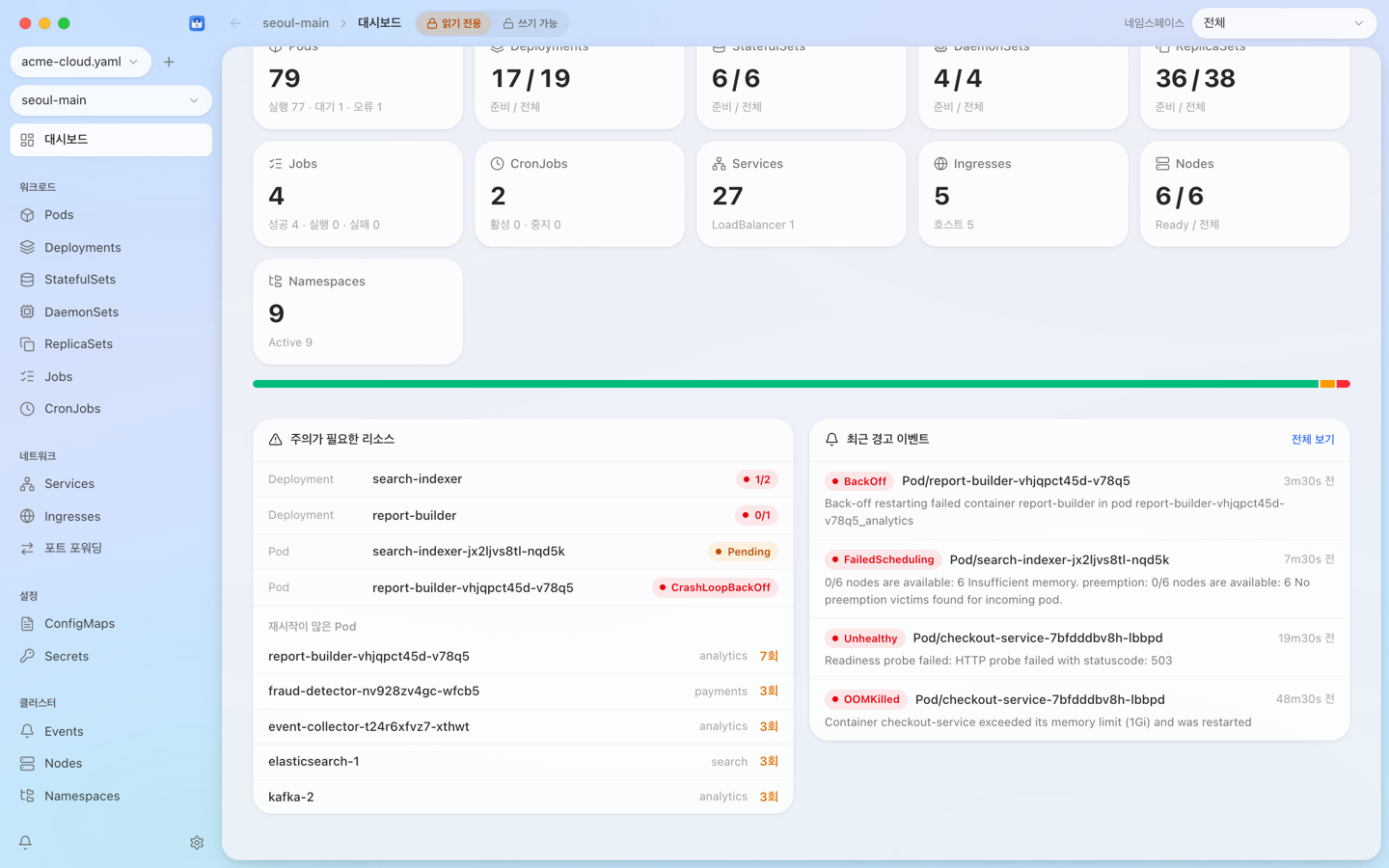Open the Jobs summary card
This screenshot has height=868, width=1389.
(x=358, y=194)
